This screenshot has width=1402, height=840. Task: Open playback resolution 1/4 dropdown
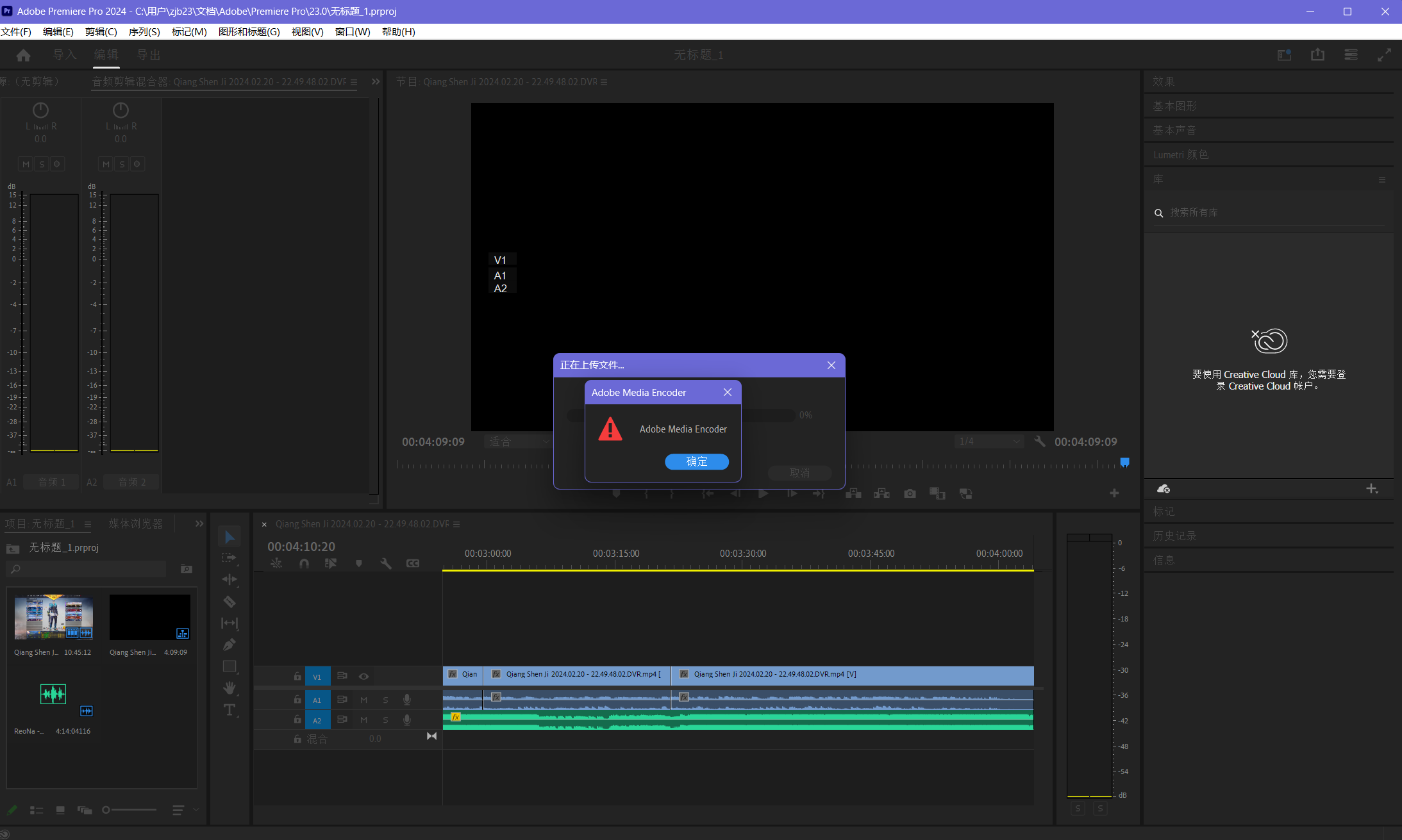[988, 441]
